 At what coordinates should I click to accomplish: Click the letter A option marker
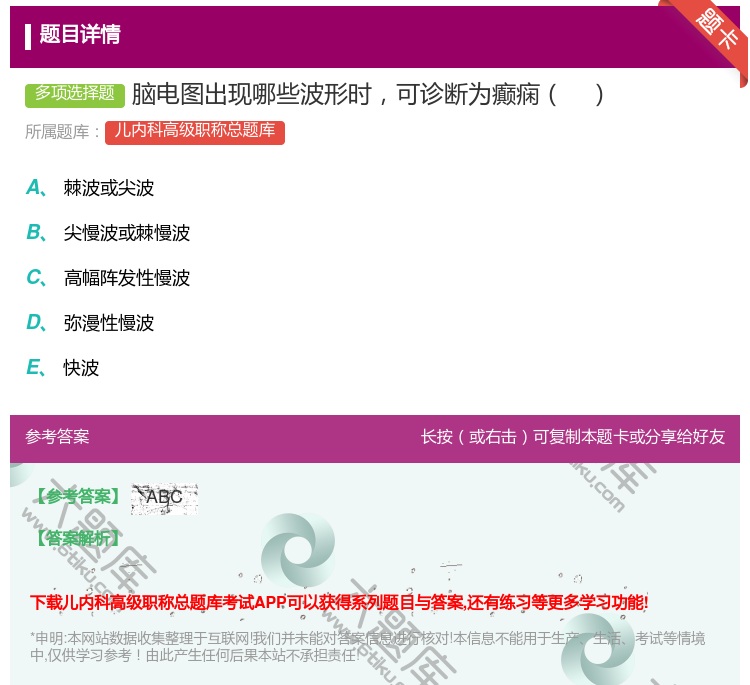36,188
